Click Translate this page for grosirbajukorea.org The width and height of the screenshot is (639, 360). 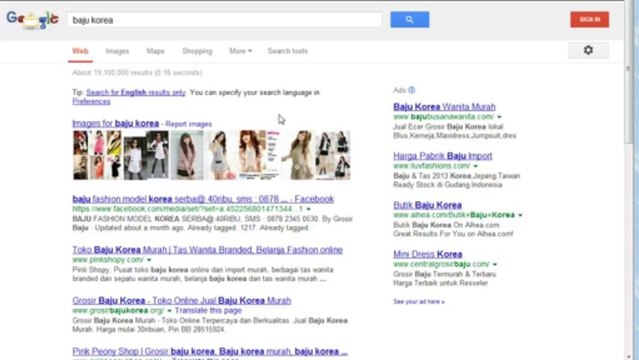[208, 310]
